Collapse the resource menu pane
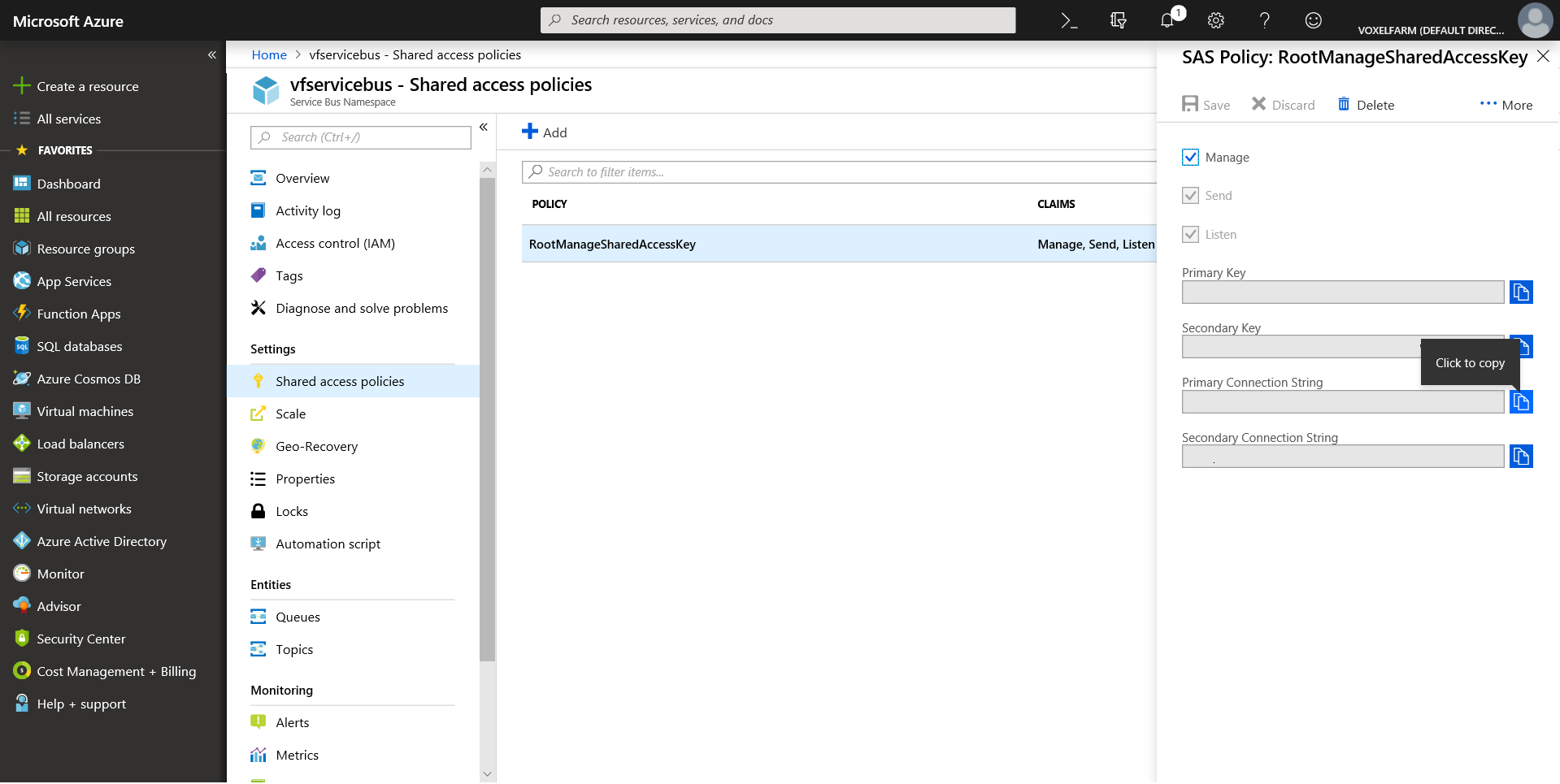The width and height of the screenshot is (1560, 784). [x=484, y=127]
